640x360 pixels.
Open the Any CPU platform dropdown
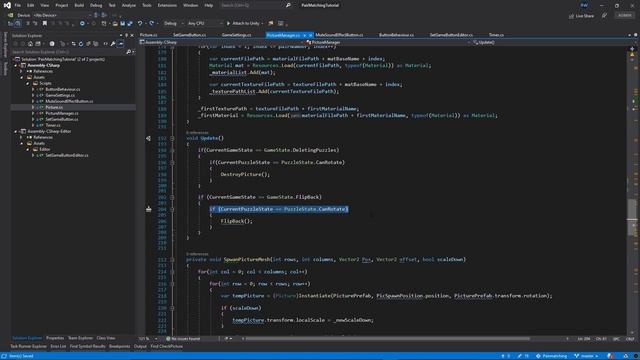click(x=205, y=24)
